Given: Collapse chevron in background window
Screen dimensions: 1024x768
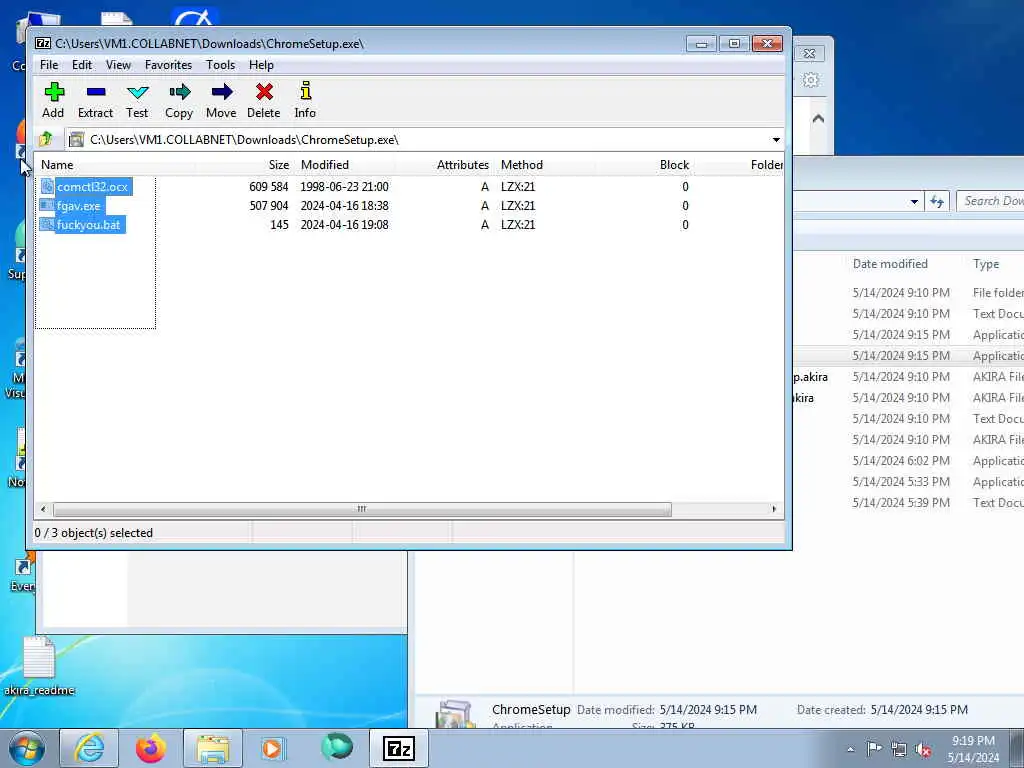Looking at the screenshot, I should pos(818,119).
